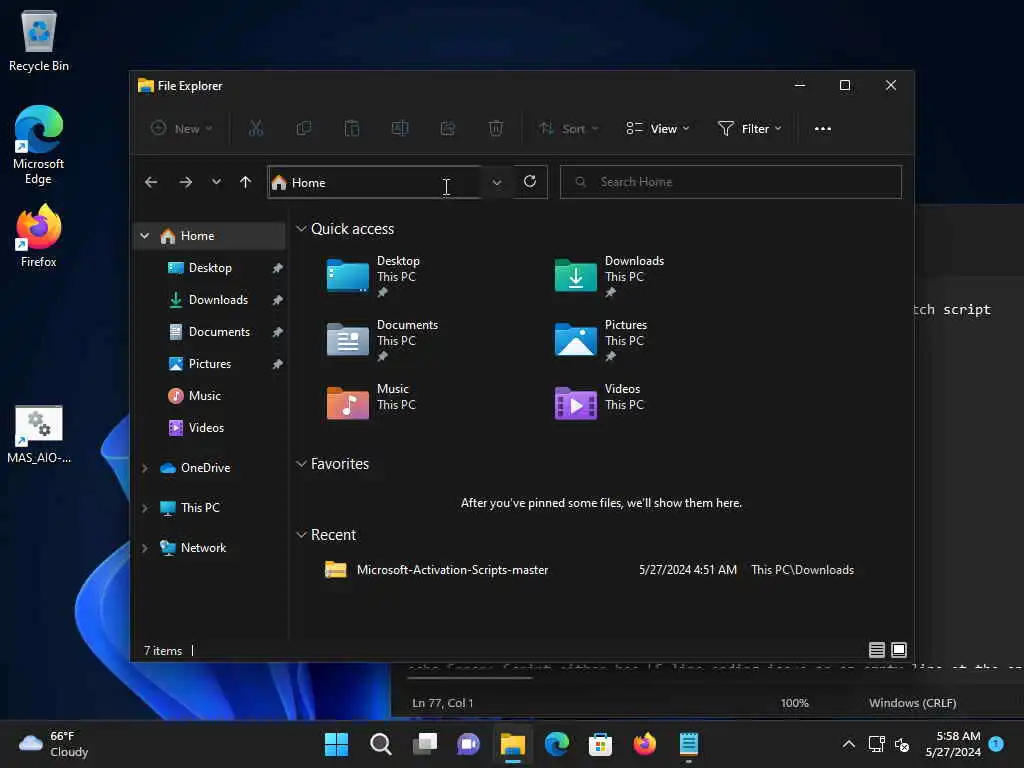
Task: Collapse the Recent section
Action: click(301, 535)
